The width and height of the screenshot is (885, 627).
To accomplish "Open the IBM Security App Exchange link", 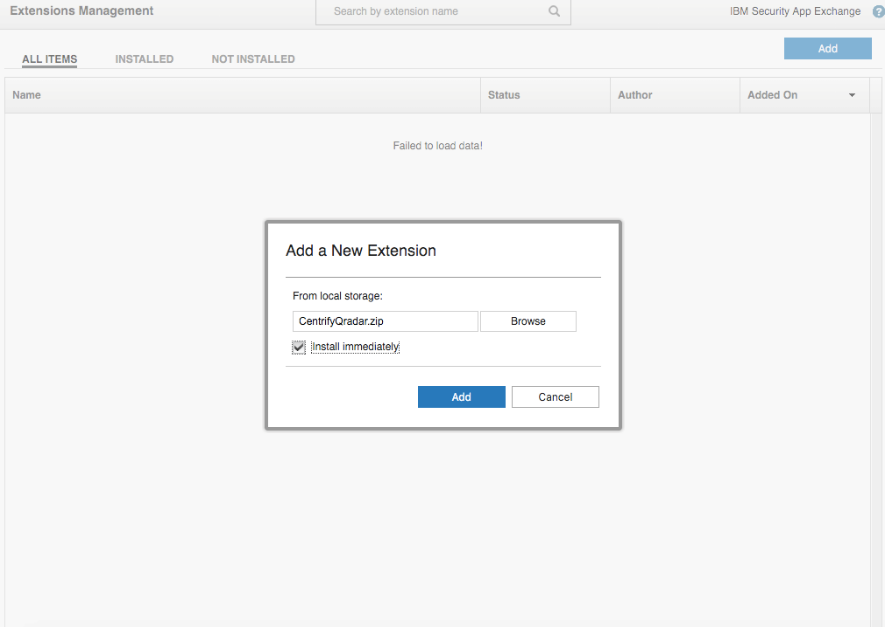I will point(795,12).
